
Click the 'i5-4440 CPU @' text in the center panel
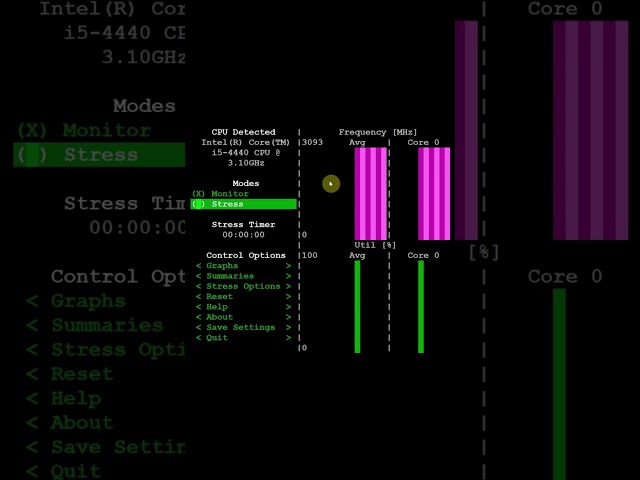246,152
